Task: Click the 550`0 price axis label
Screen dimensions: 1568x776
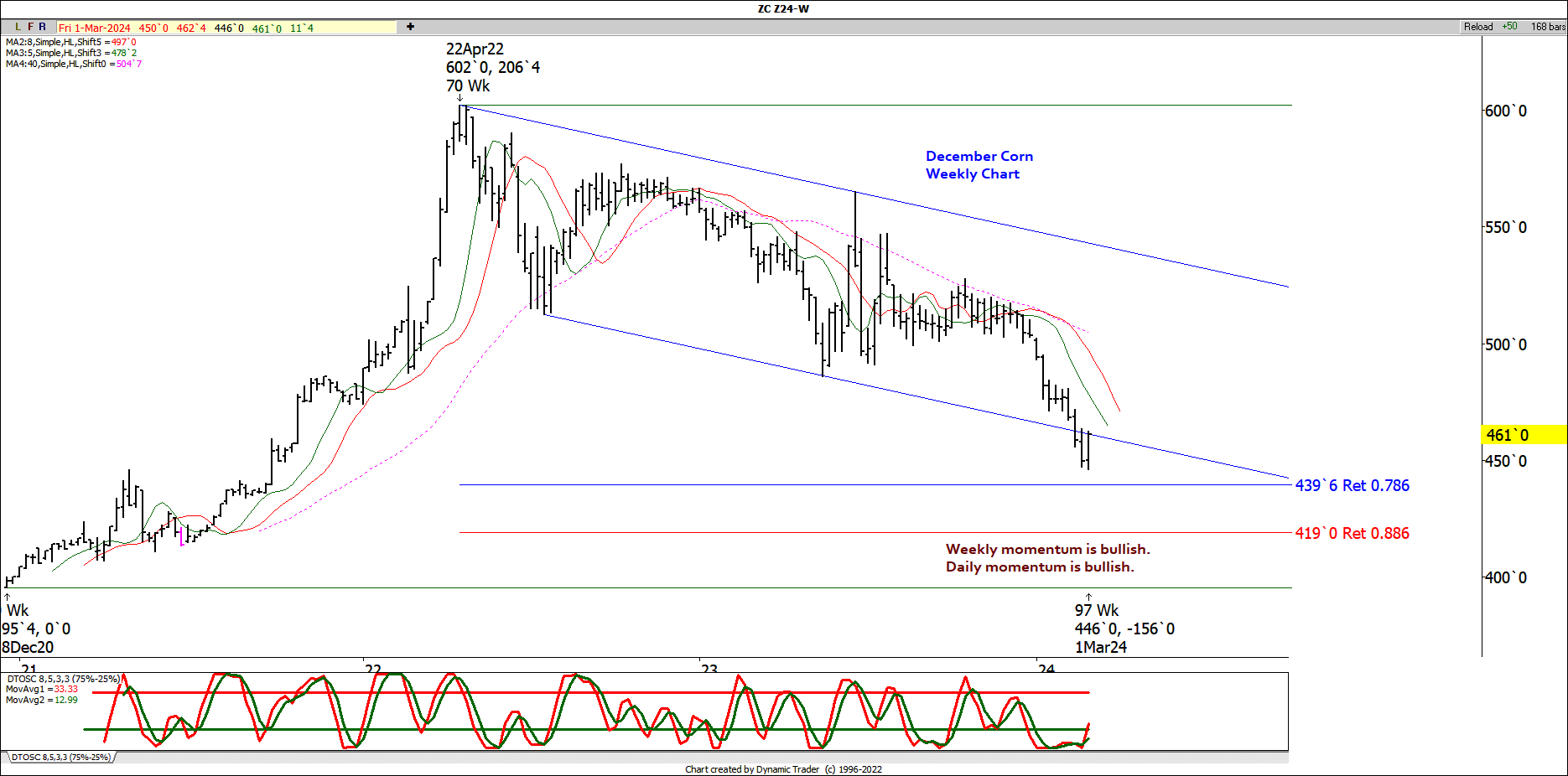Action: (1506, 227)
